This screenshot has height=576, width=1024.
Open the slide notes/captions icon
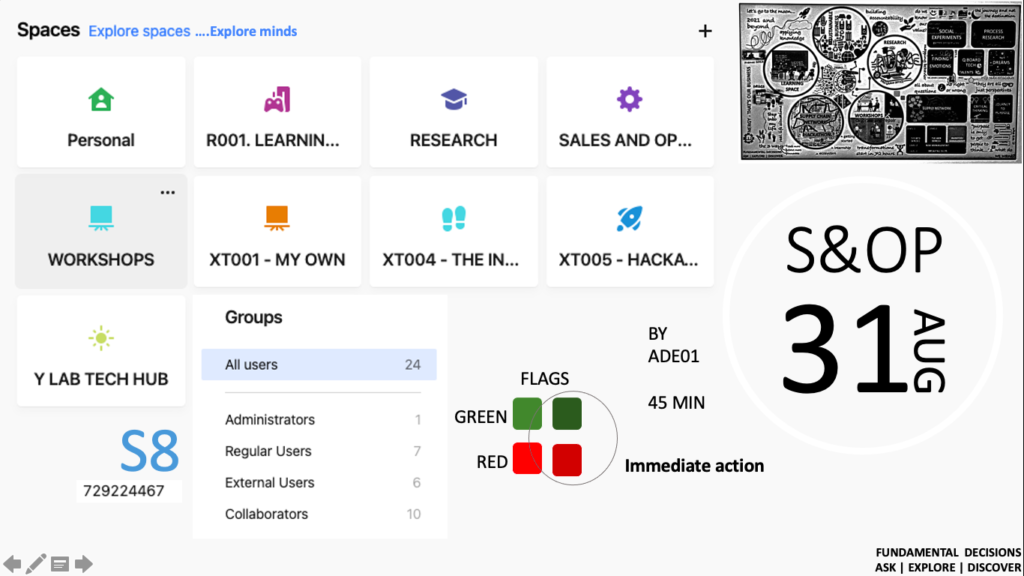[60, 564]
